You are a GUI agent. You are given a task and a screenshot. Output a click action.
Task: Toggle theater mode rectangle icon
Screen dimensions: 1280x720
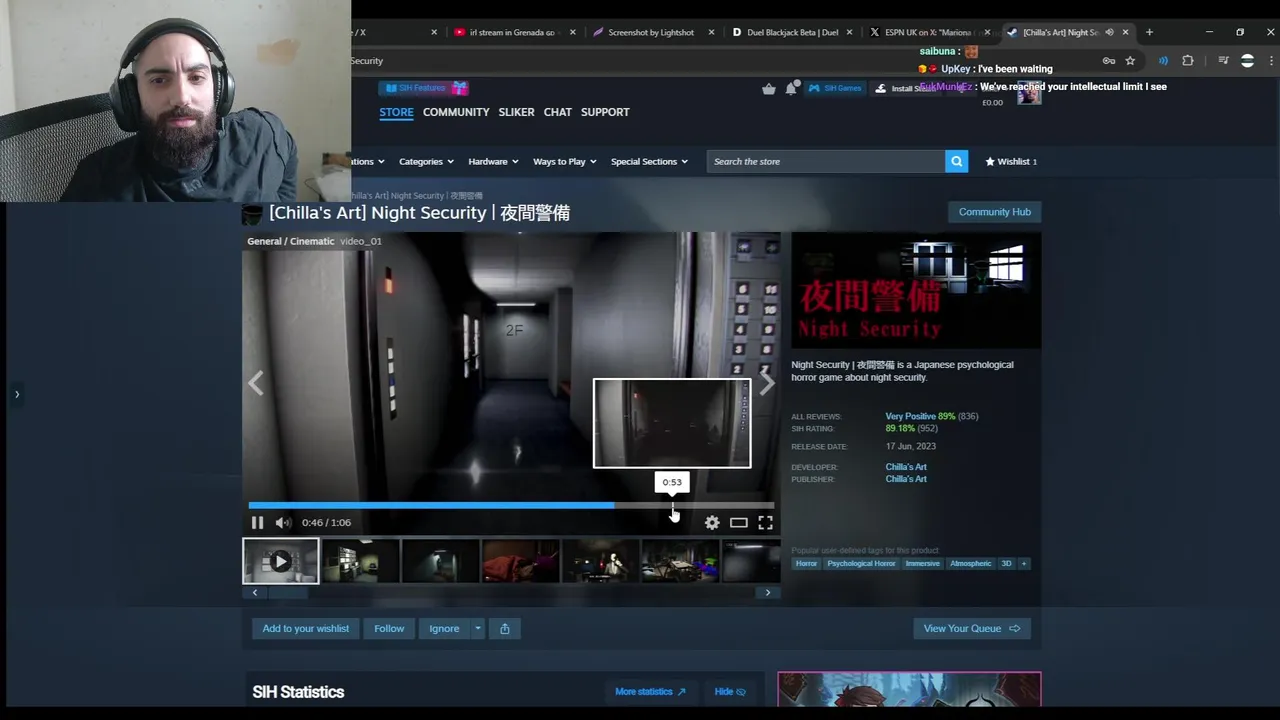[738, 522]
